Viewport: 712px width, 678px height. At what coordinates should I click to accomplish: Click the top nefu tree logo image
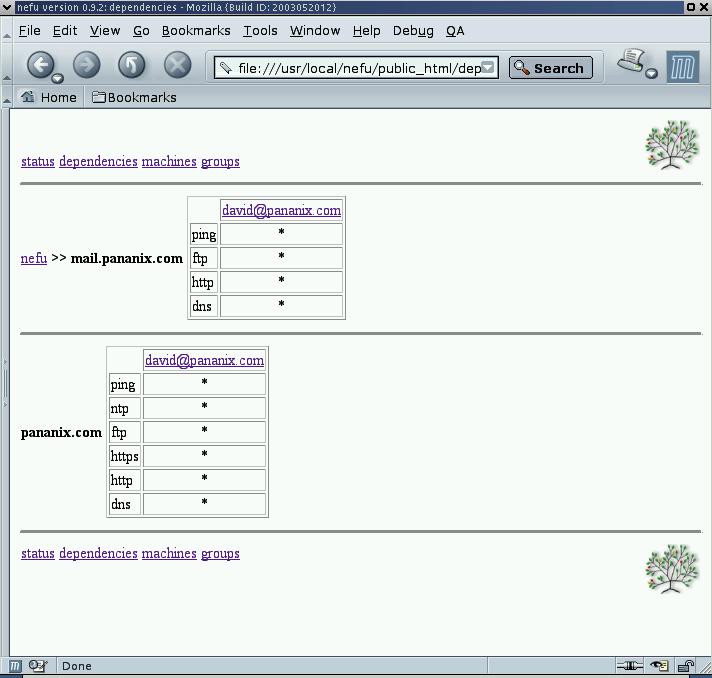click(672, 144)
